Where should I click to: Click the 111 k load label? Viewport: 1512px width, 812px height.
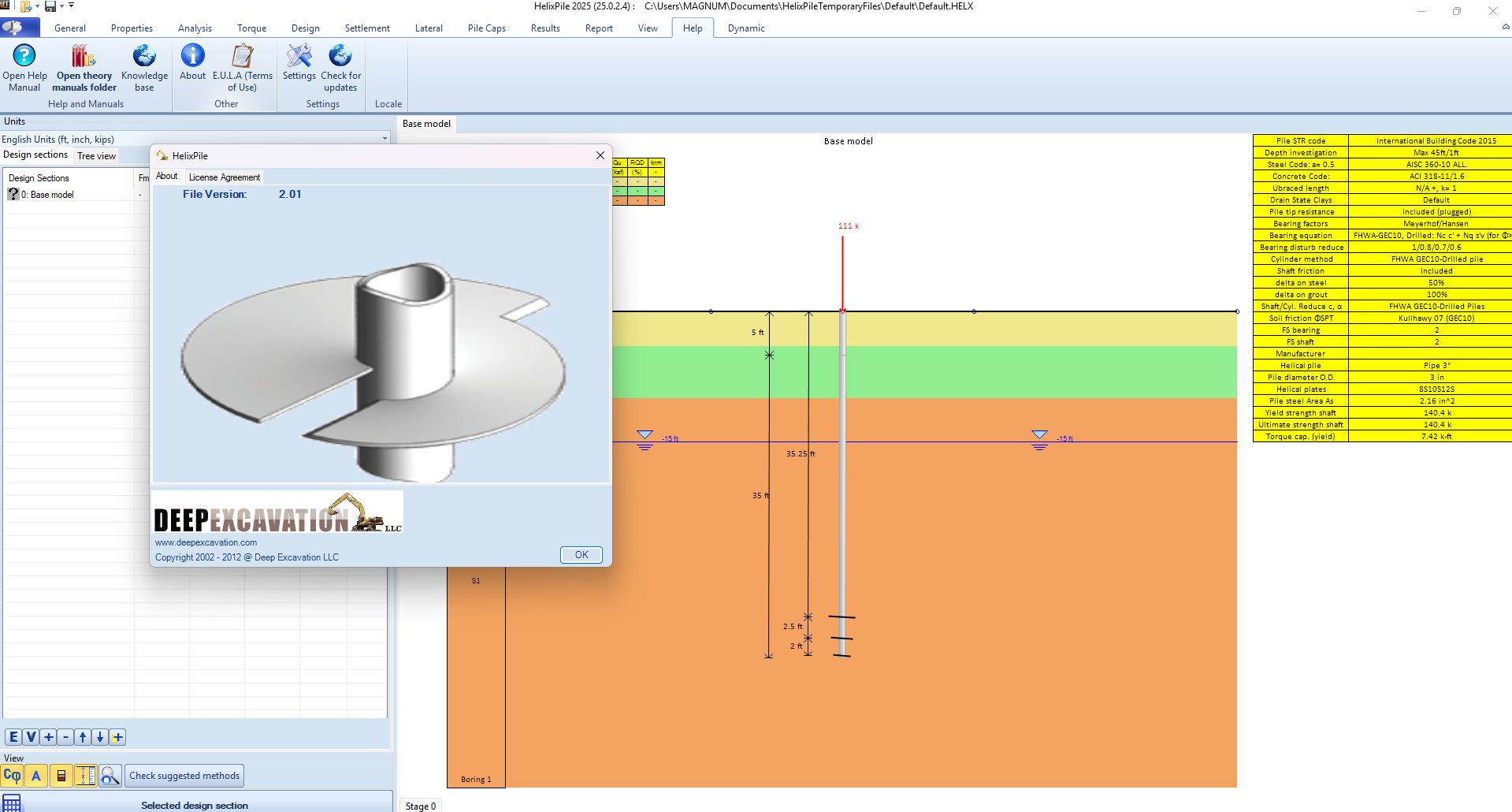pos(848,226)
